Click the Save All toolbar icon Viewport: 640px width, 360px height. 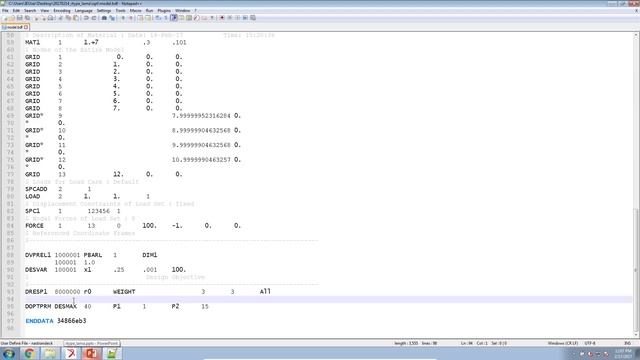click(x=27, y=18)
